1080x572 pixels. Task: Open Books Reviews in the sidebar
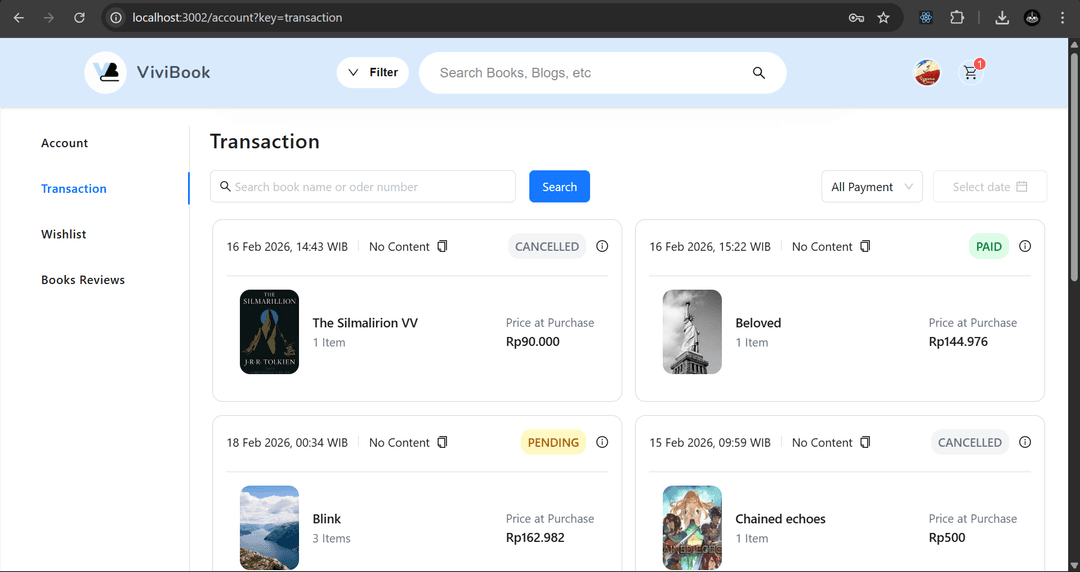click(x=83, y=280)
